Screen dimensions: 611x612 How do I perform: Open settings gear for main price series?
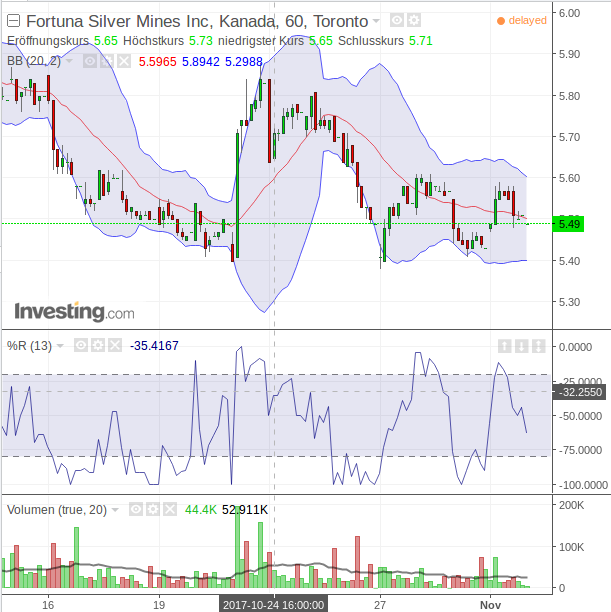[x=414, y=21]
